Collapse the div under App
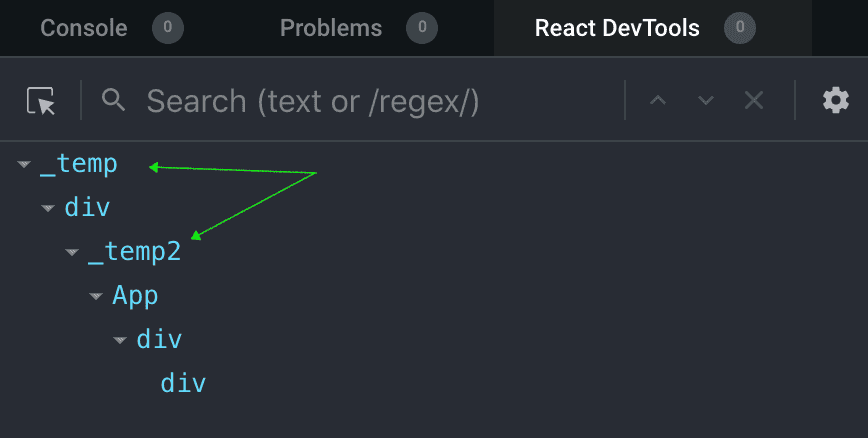Screen dimensions: 868x438 coord(120,341)
